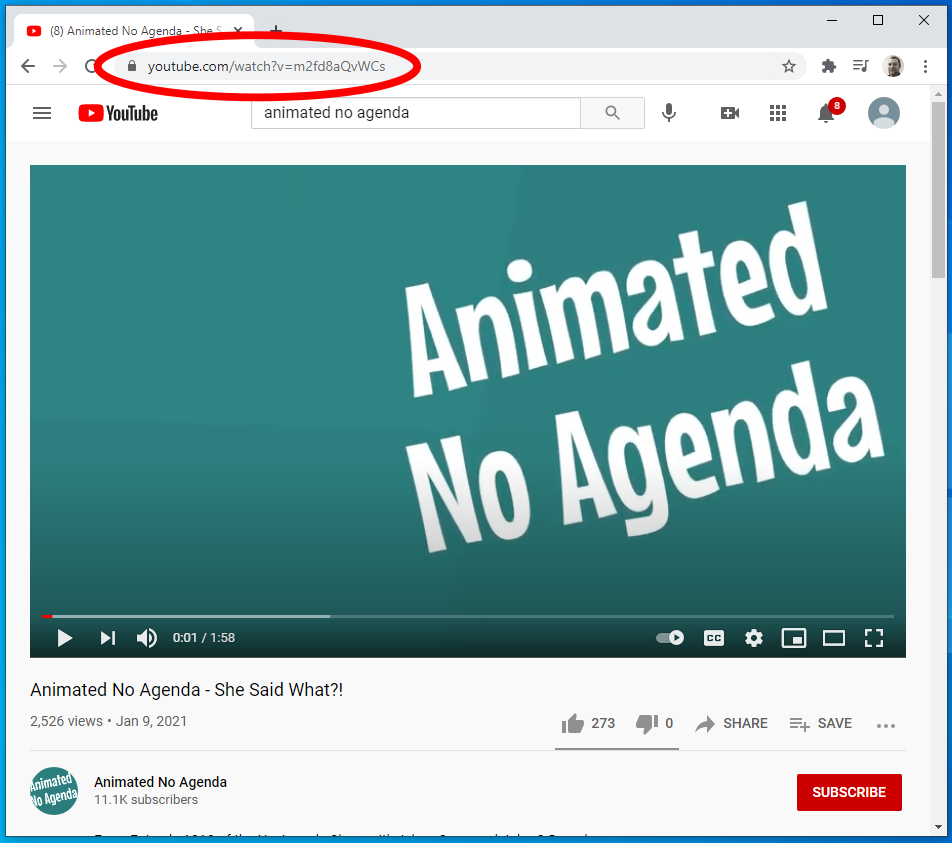The height and width of the screenshot is (843, 952).
Task: Toggle the autoplay switch
Action: (x=670, y=638)
